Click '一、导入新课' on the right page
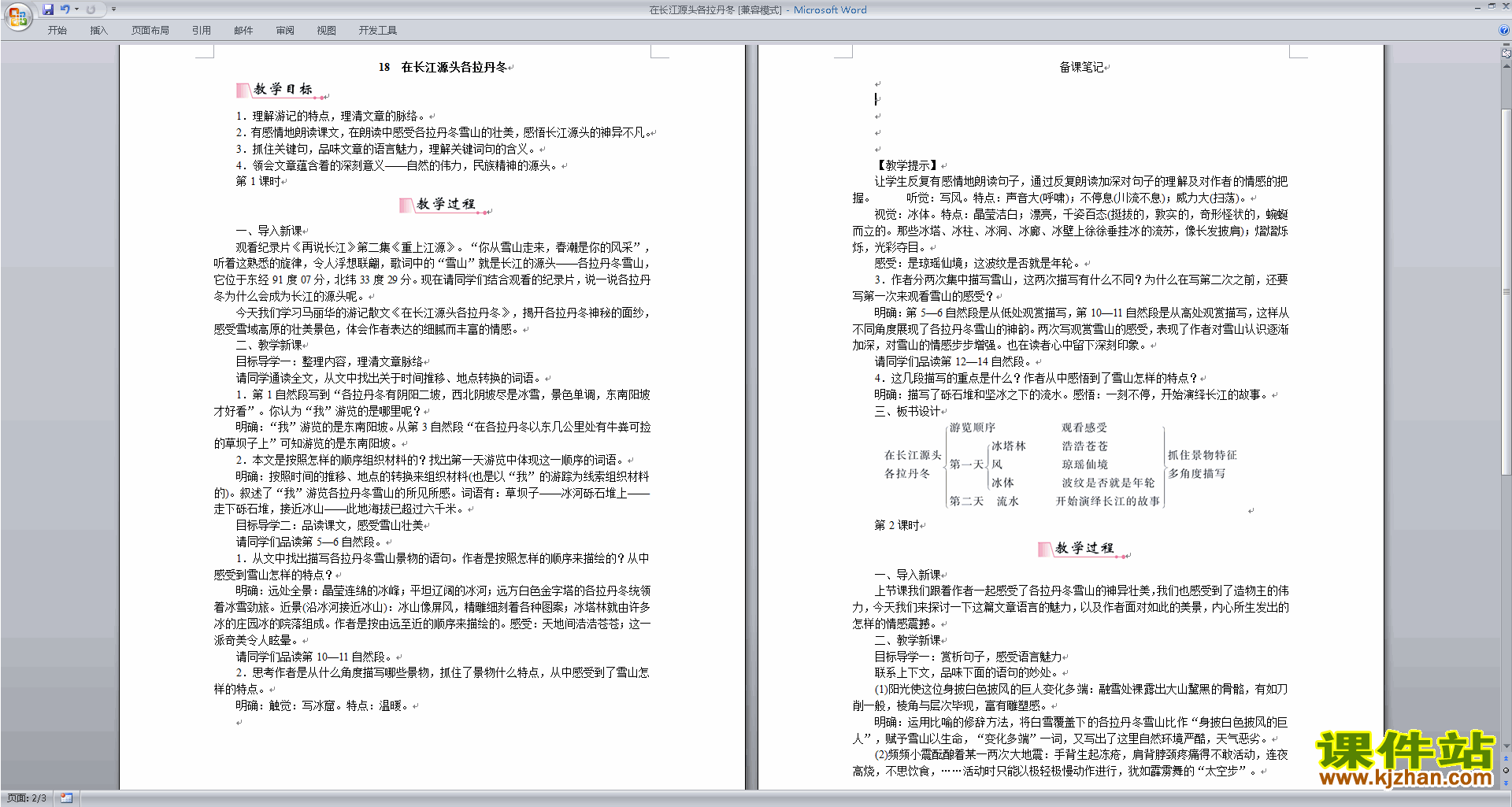This screenshot has width=1512, height=807. (x=908, y=575)
